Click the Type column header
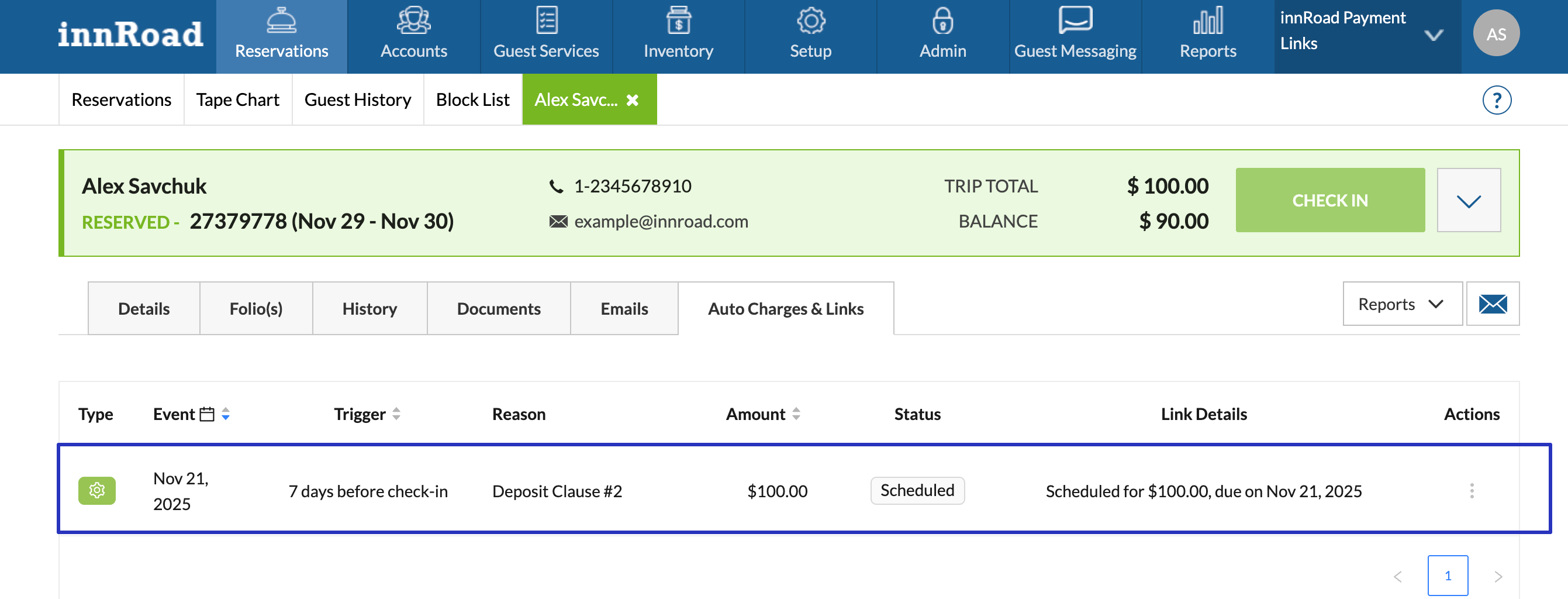The height and width of the screenshot is (599, 1568). coord(95,415)
